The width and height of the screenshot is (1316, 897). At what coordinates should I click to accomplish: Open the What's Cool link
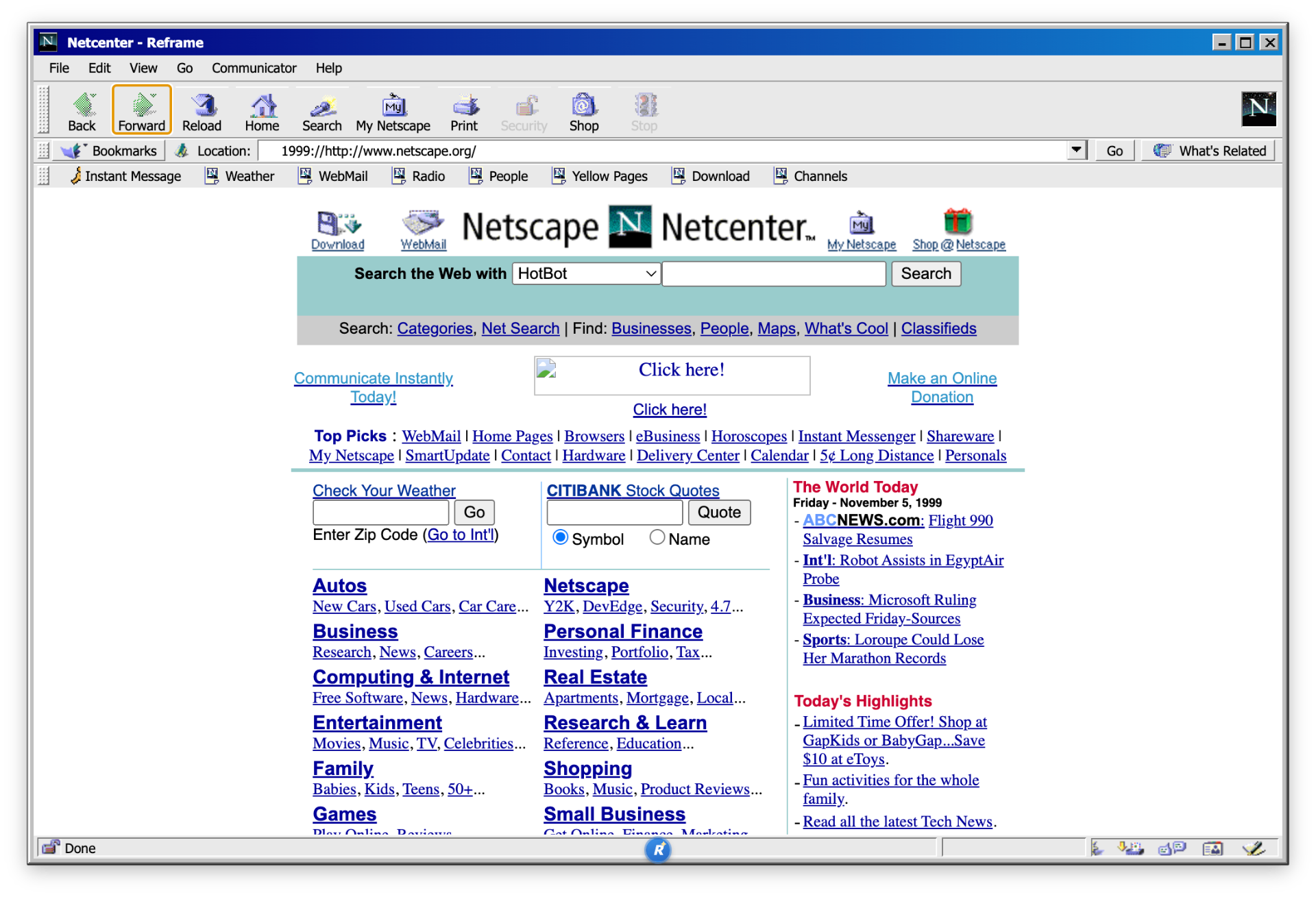click(x=846, y=328)
